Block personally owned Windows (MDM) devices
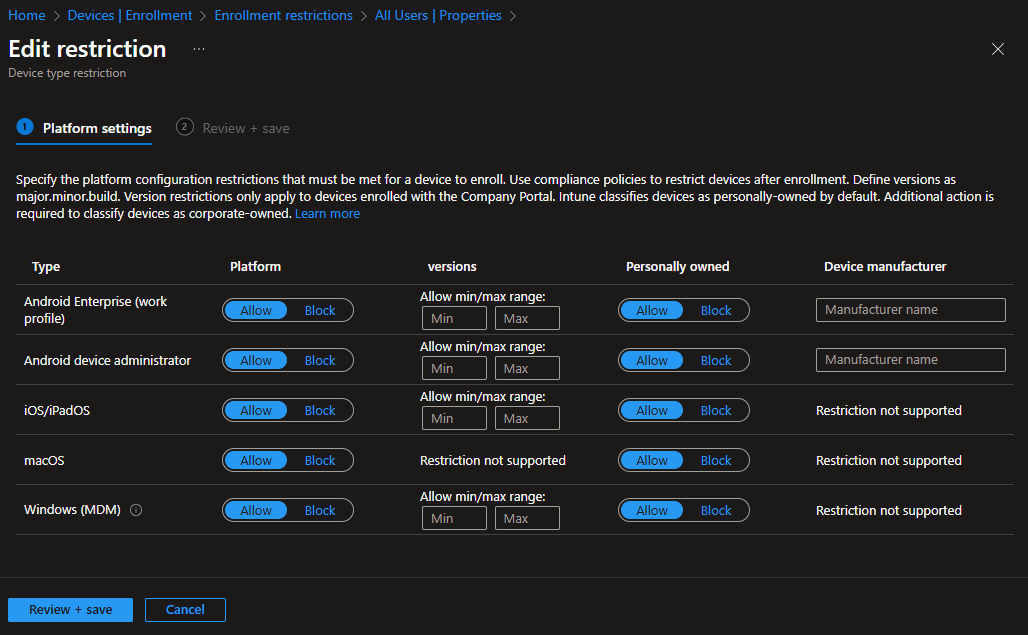The height and width of the screenshot is (635, 1028). (x=716, y=511)
